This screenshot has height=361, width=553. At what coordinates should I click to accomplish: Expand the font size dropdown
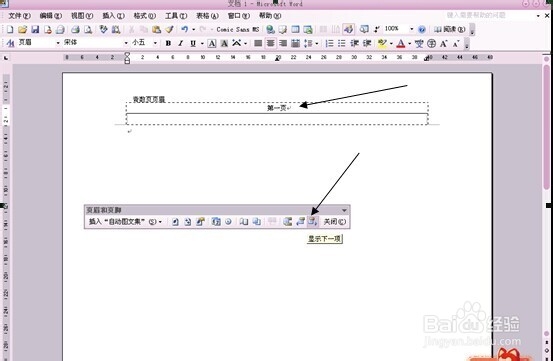coord(155,43)
